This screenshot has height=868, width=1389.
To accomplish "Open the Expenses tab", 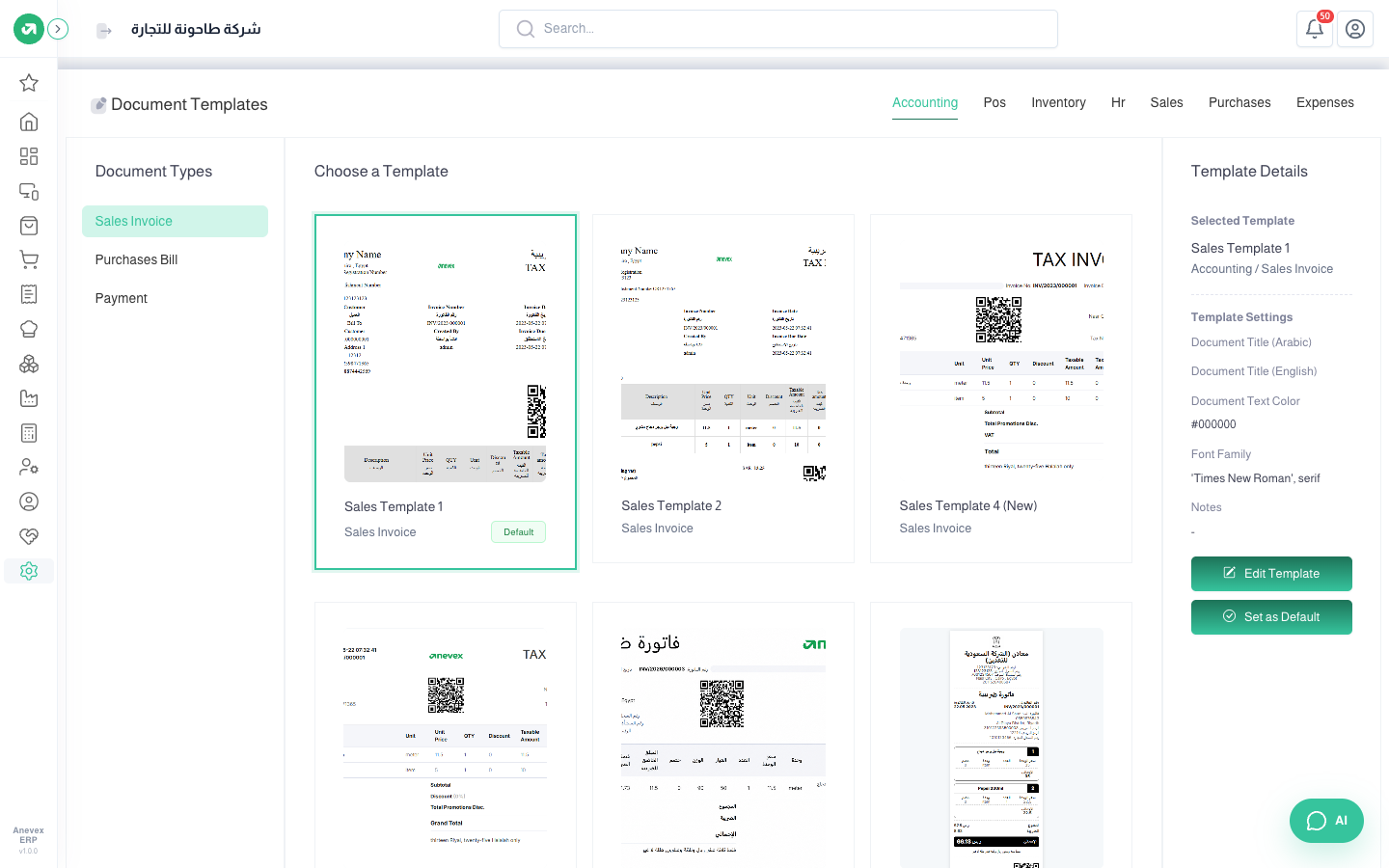I will point(1324,102).
